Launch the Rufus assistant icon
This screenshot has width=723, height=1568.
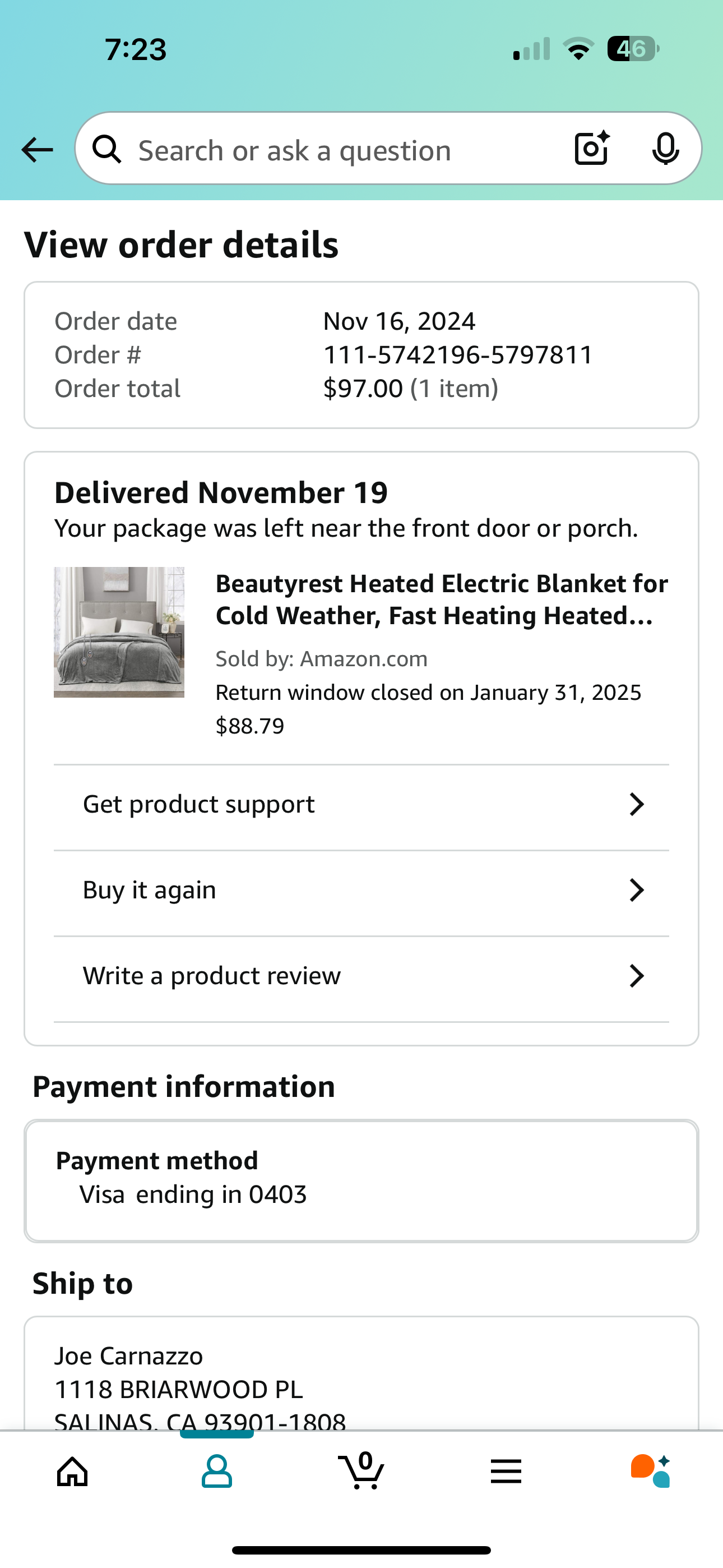pyautogui.click(x=651, y=1470)
